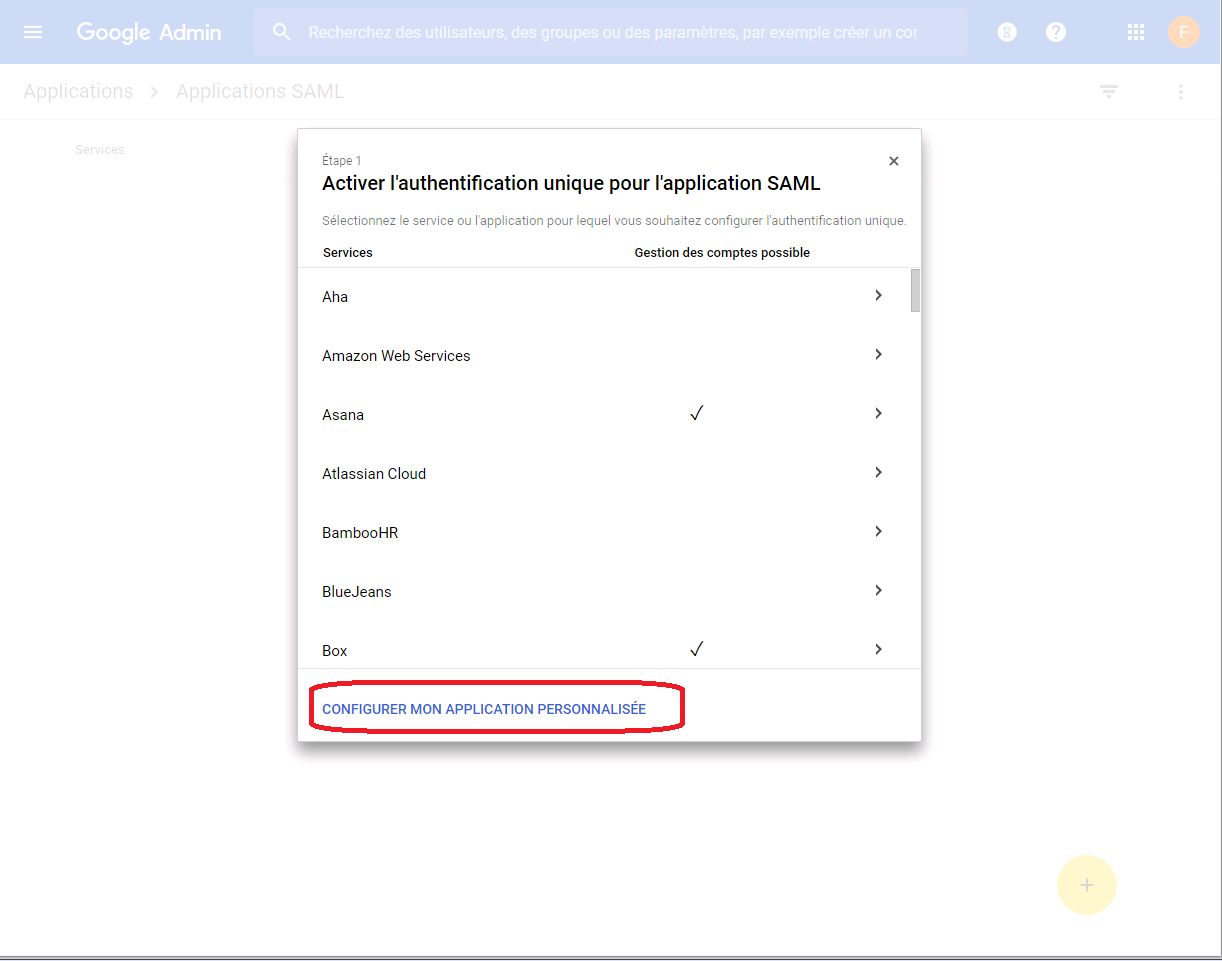Click the search users and groups field
The image size is (1222, 961).
click(612, 32)
